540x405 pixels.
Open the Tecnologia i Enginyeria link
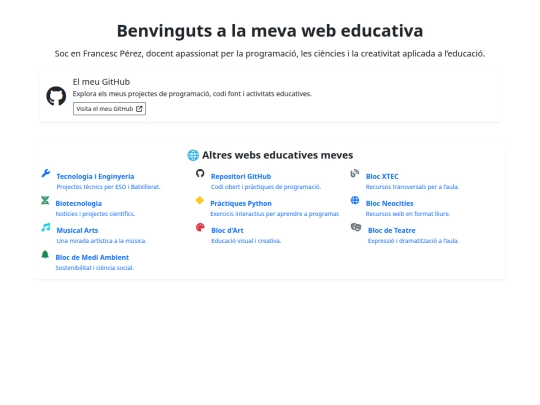point(95,176)
